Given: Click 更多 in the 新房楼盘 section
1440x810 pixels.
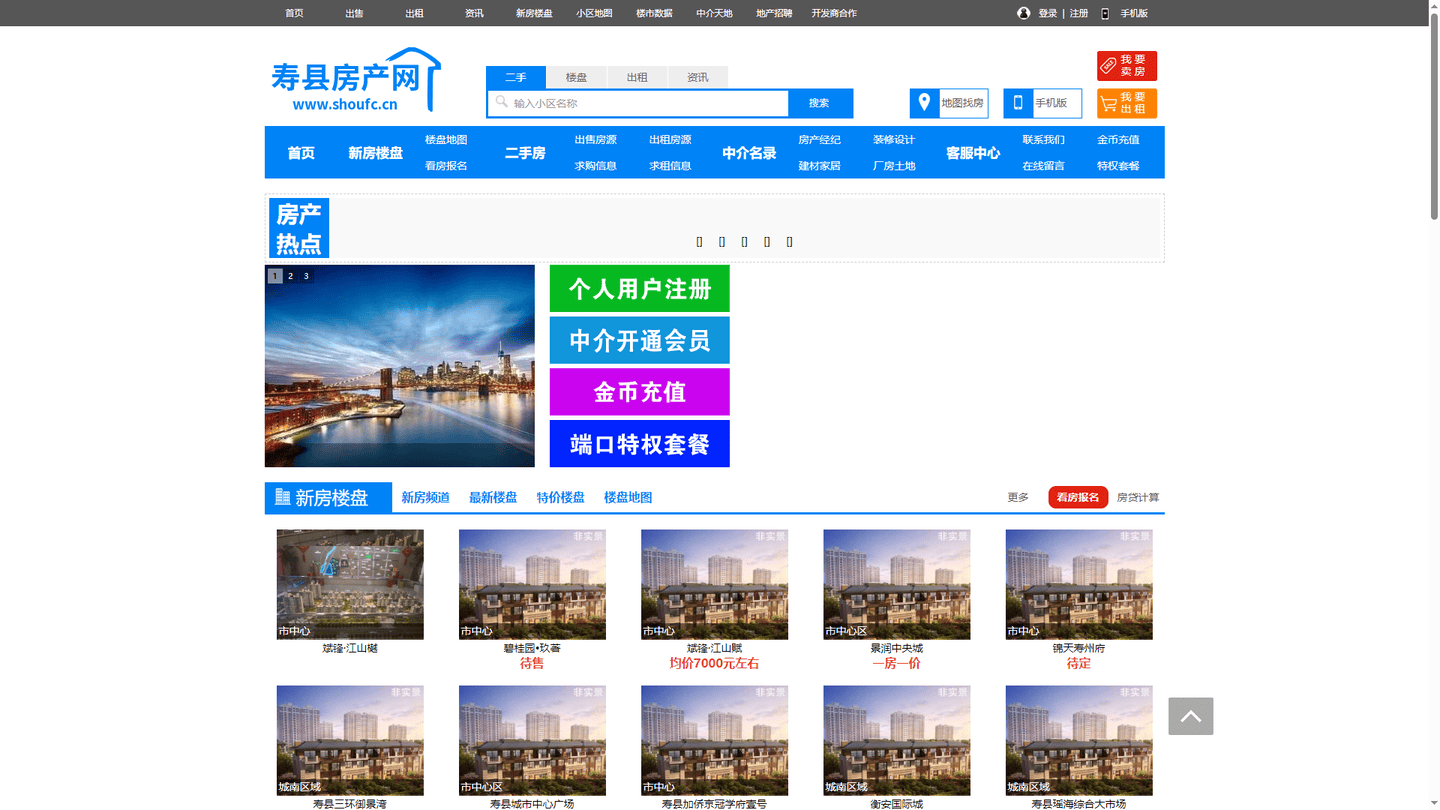Looking at the screenshot, I should click(1018, 497).
